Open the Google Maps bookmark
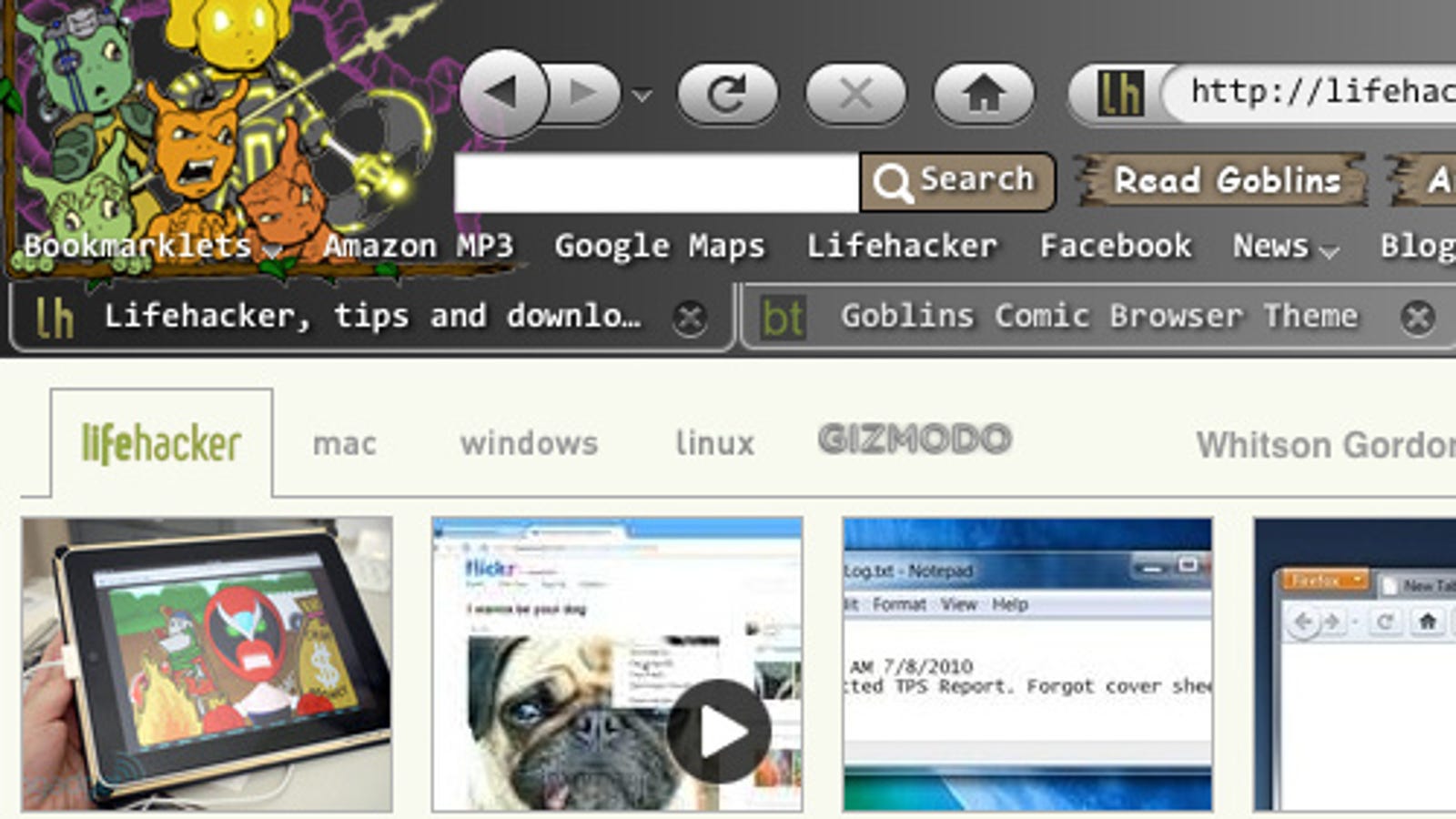The height and width of the screenshot is (819, 1456). (x=660, y=247)
